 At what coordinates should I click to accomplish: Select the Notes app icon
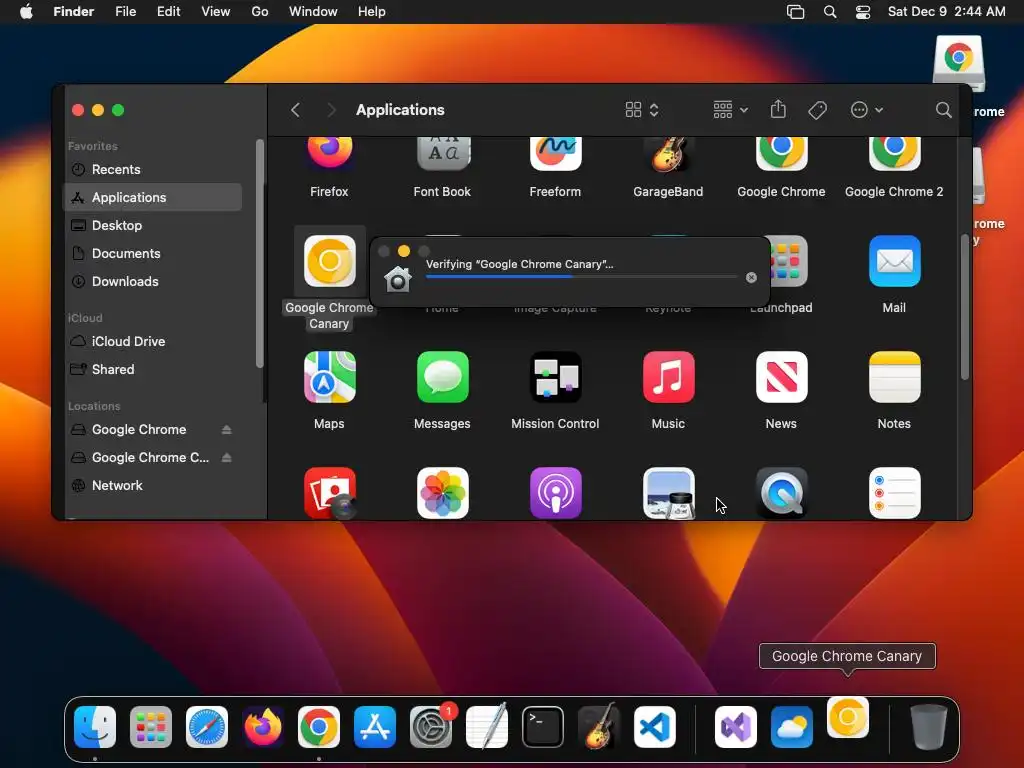click(x=894, y=377)
